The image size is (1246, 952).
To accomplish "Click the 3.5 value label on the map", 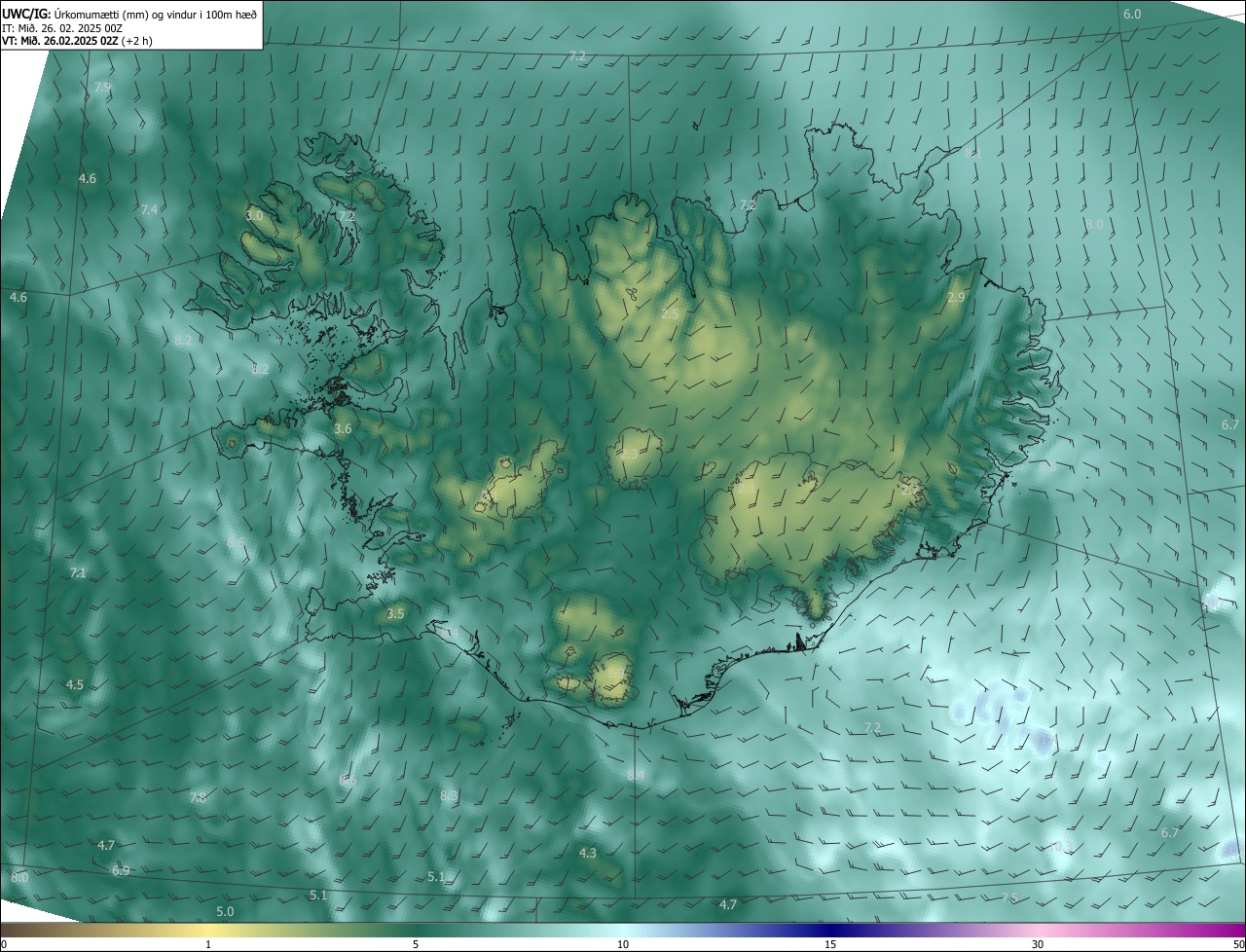I will tap(394, 614).
